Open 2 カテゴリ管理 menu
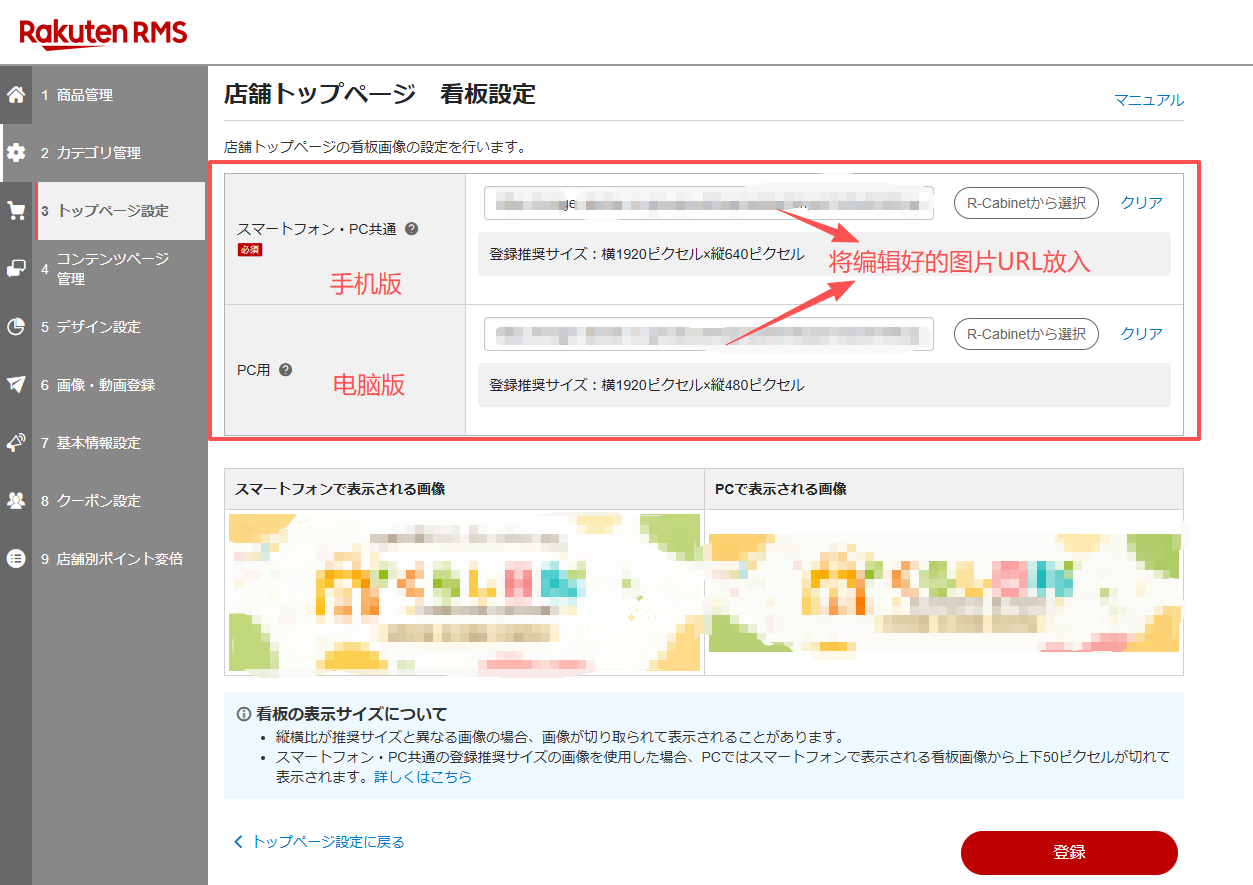Viewport: 1253px width, 885px height. coord(119,153)
